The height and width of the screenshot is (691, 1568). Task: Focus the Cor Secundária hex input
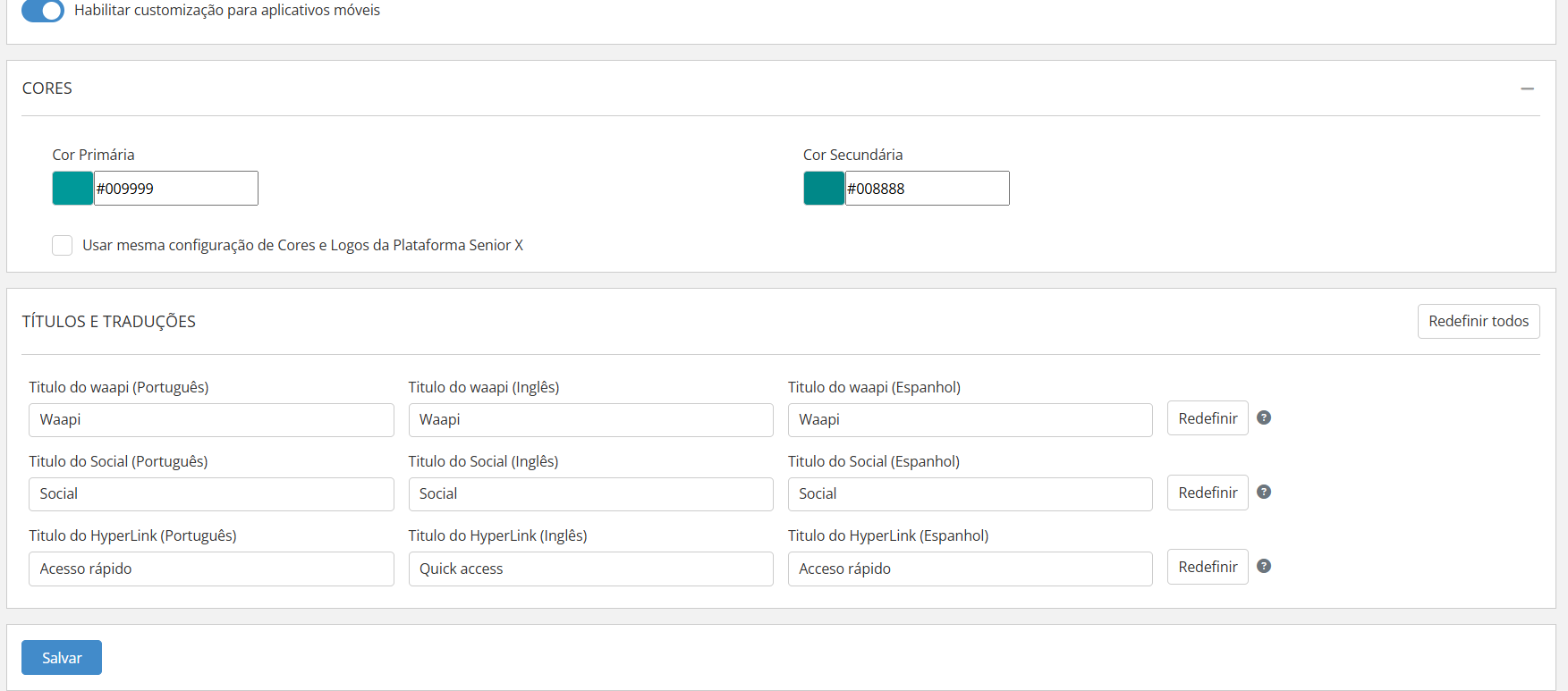pyautogui.click(x=927, y=189)
